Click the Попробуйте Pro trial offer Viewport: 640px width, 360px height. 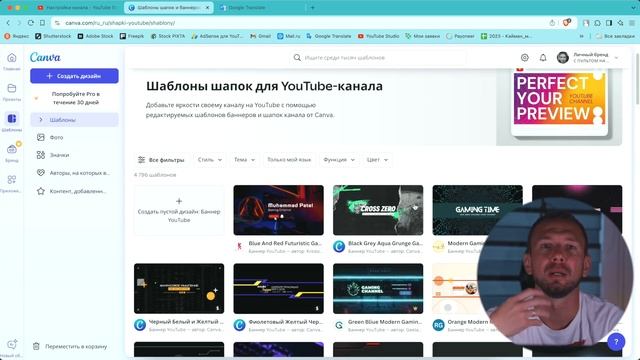pyautogui.click(x=74, y=98)
